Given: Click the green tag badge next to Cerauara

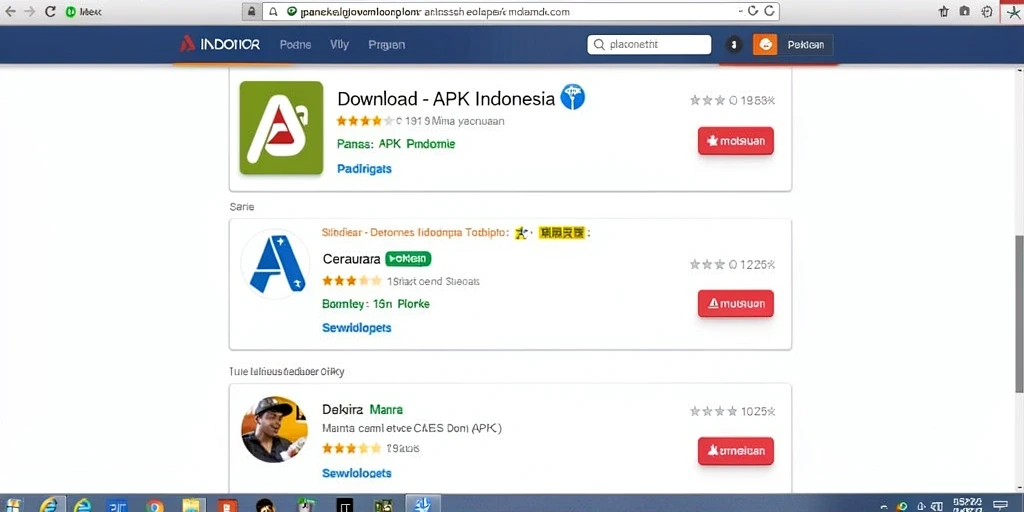Looking at the screenshot, I should (408, 259).
